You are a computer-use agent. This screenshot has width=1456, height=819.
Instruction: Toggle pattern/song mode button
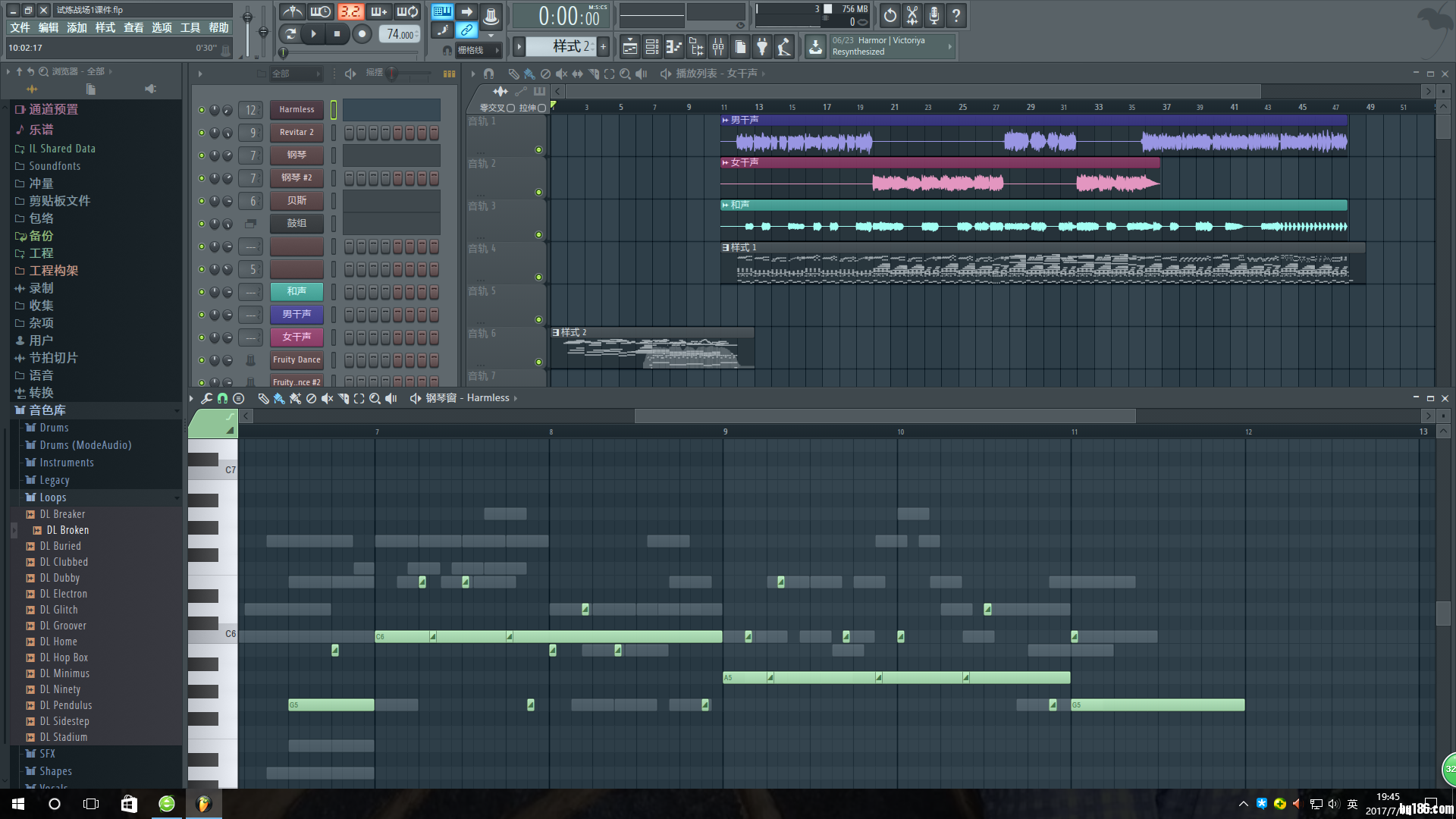[290, 33]
